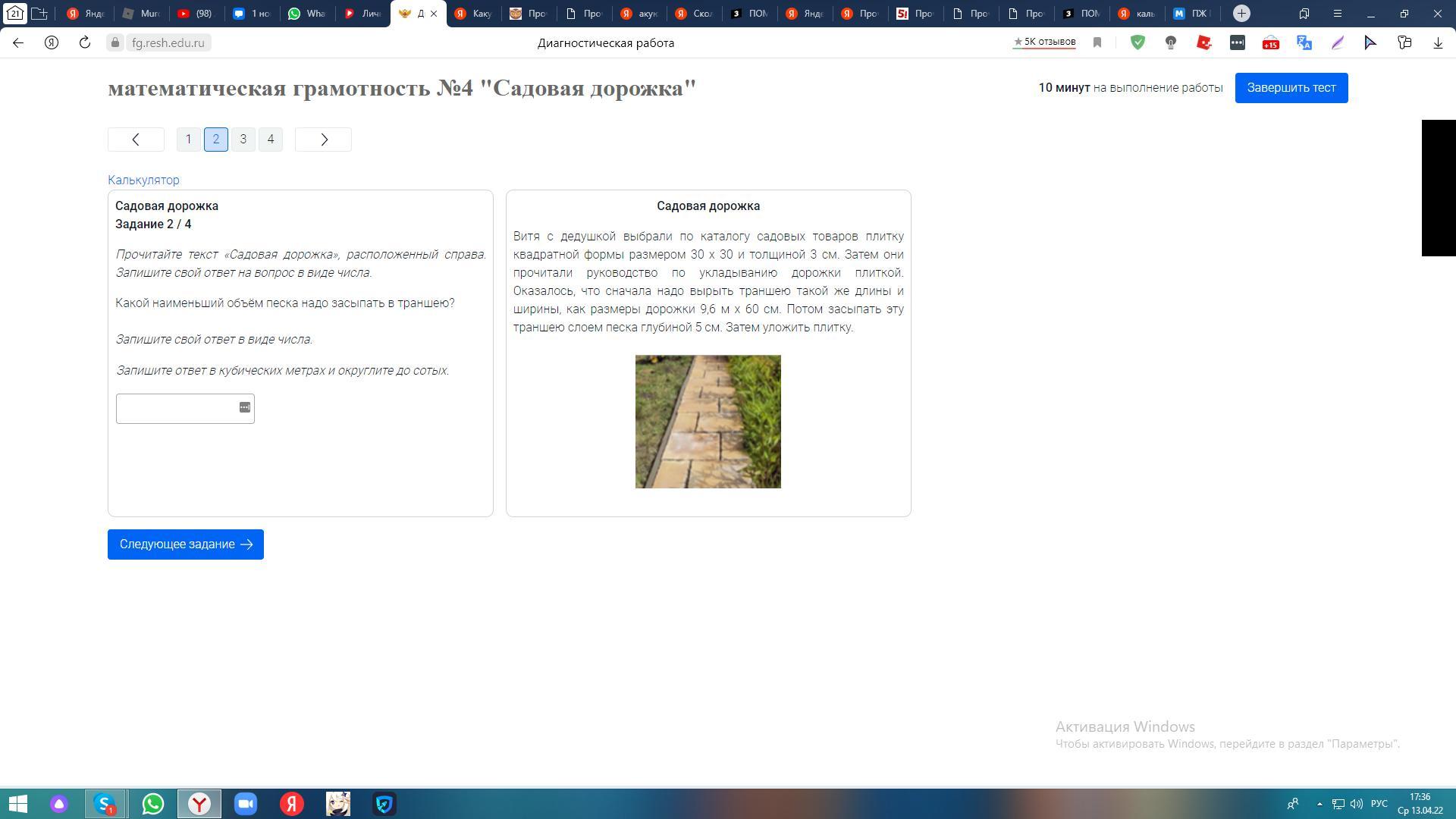Click the weather +15 extension icon

coord(1271,43)
